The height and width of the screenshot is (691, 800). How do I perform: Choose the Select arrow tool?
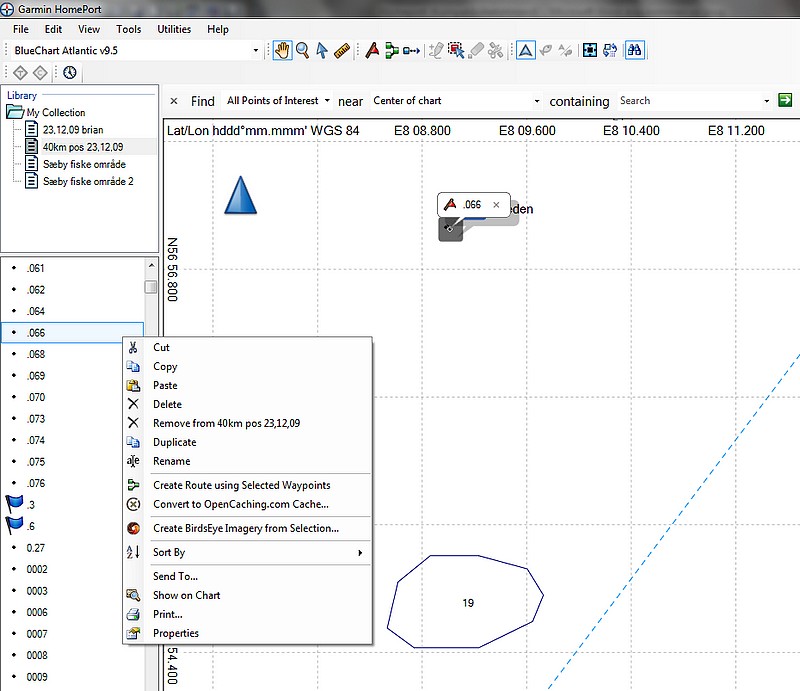(322, 51)
